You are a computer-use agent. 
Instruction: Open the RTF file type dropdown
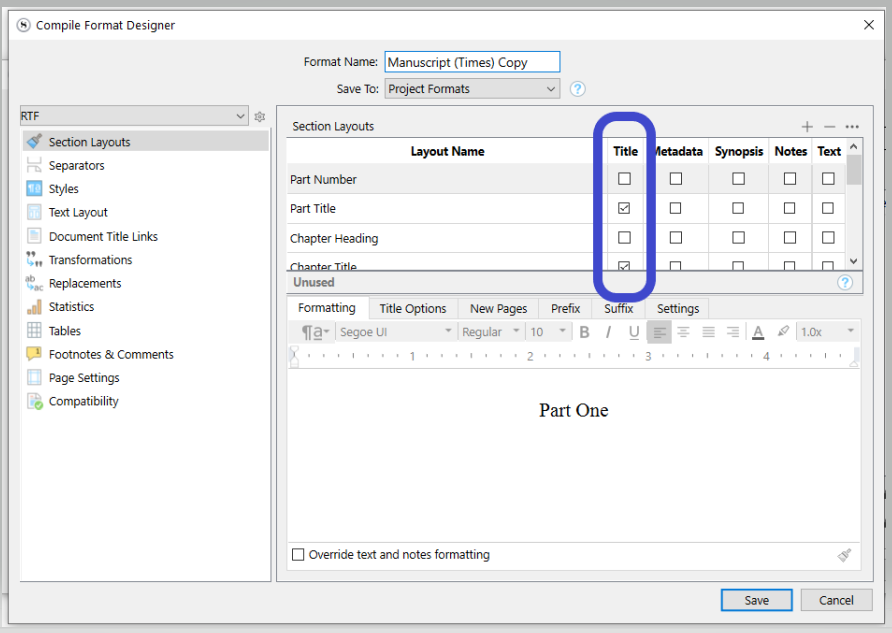point(134,116)
